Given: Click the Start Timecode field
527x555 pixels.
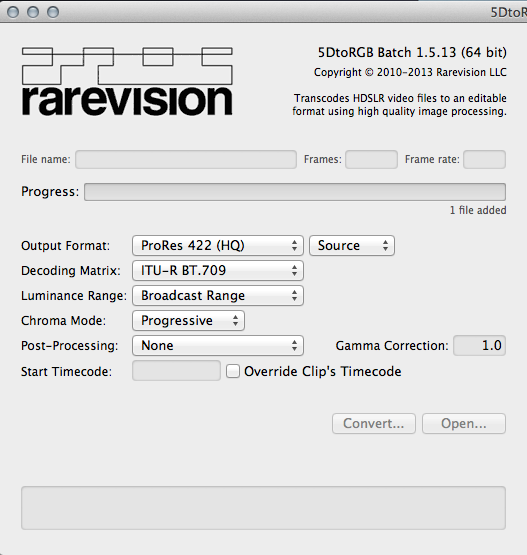Looking at the screenshot, I should point(176,371).
